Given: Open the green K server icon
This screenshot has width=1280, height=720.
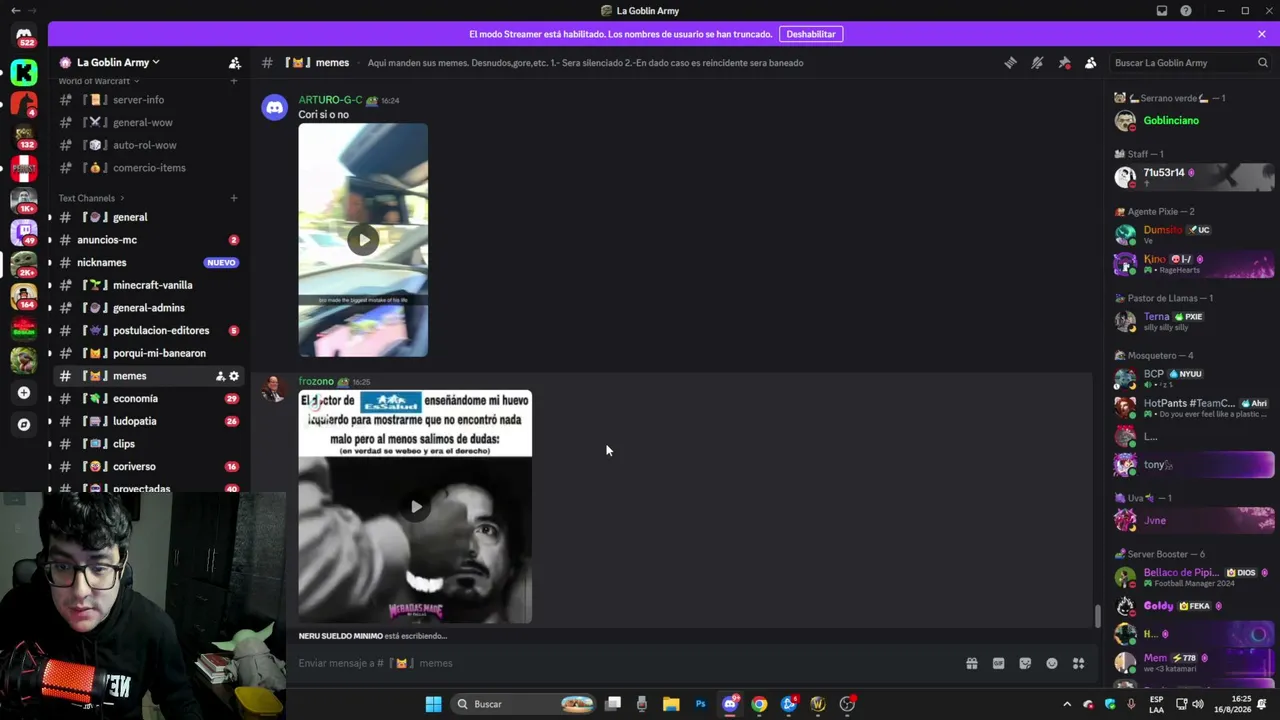Looking at the screenshot, I should (x=24, y=72).
